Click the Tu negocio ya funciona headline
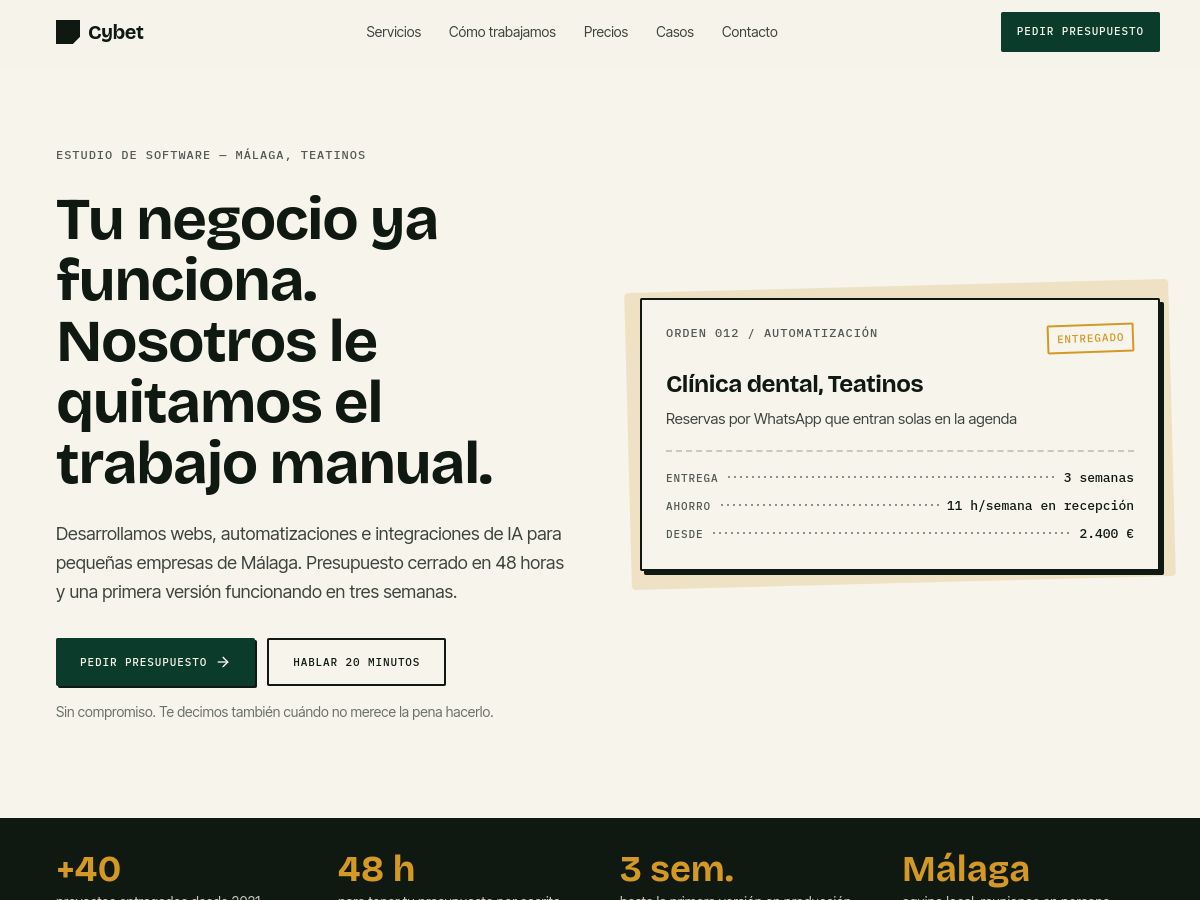This screenshot has width=1200, height=900. coord(275,341)
